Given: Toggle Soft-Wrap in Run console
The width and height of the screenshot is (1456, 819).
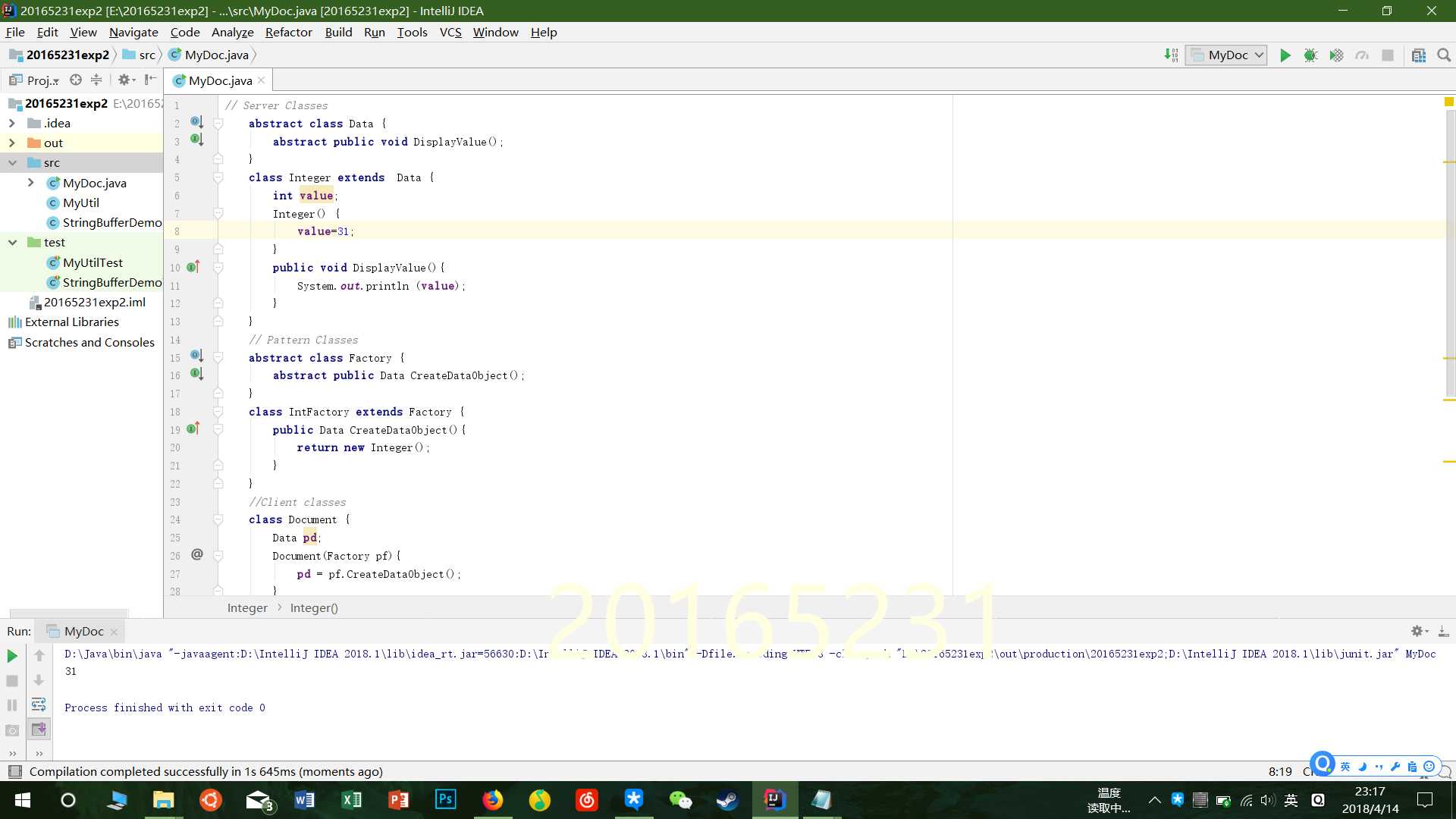Looking at the screenshot, I should pyautogui.click(x=39, y=705).
